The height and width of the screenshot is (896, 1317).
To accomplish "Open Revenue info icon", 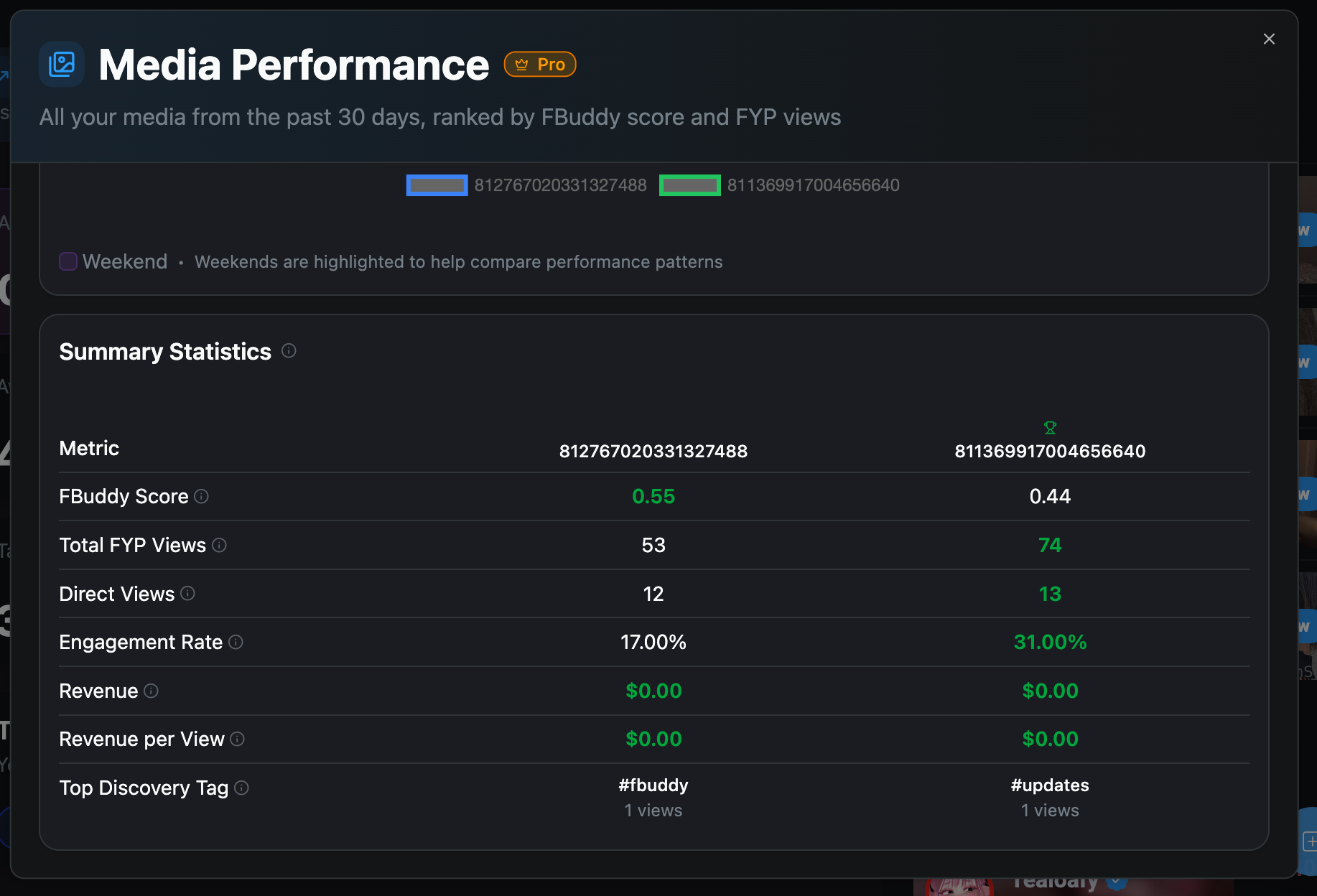I will pos(152,691).
